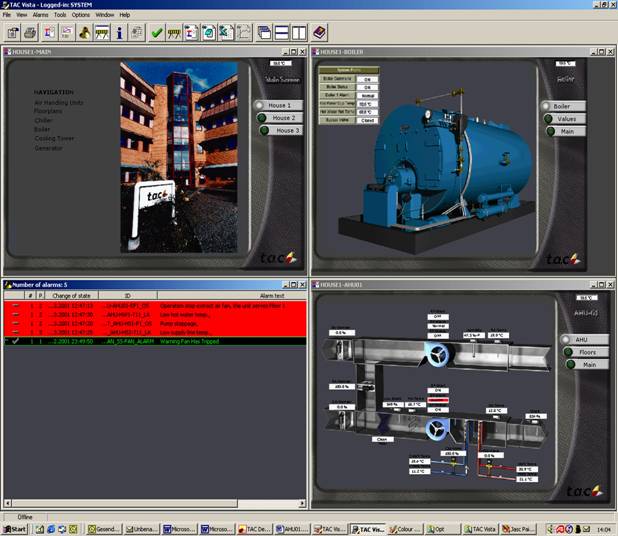Click the lower fan in AHU diagram
The image size is (618, 536).
coord(437,430)
